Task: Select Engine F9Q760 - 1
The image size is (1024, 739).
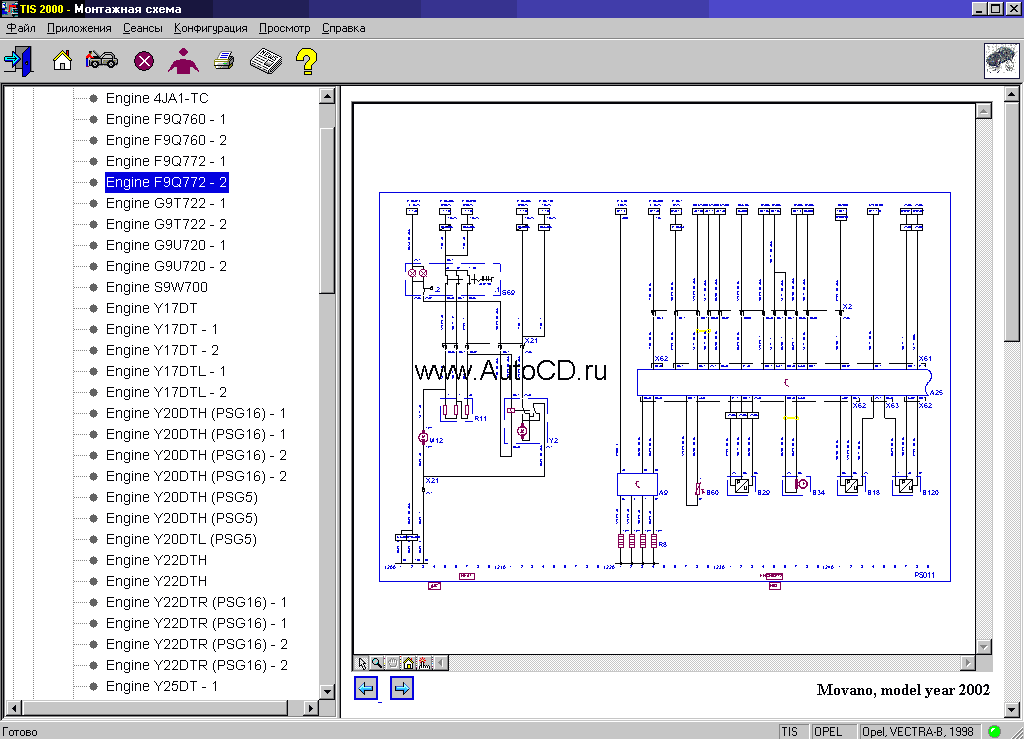Action: click(166, 119)
